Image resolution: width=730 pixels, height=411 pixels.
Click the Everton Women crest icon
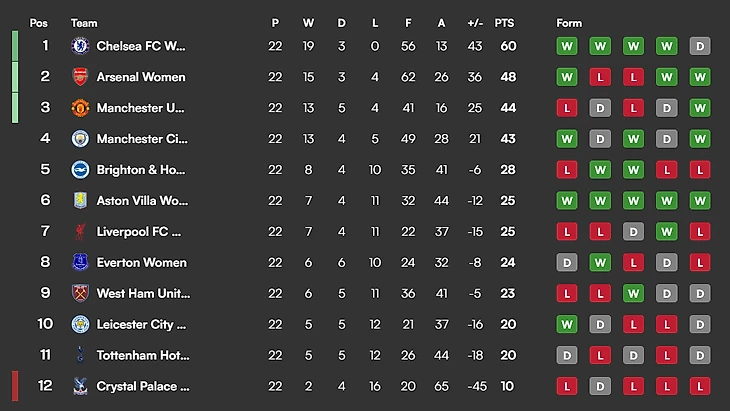(80, 262)
